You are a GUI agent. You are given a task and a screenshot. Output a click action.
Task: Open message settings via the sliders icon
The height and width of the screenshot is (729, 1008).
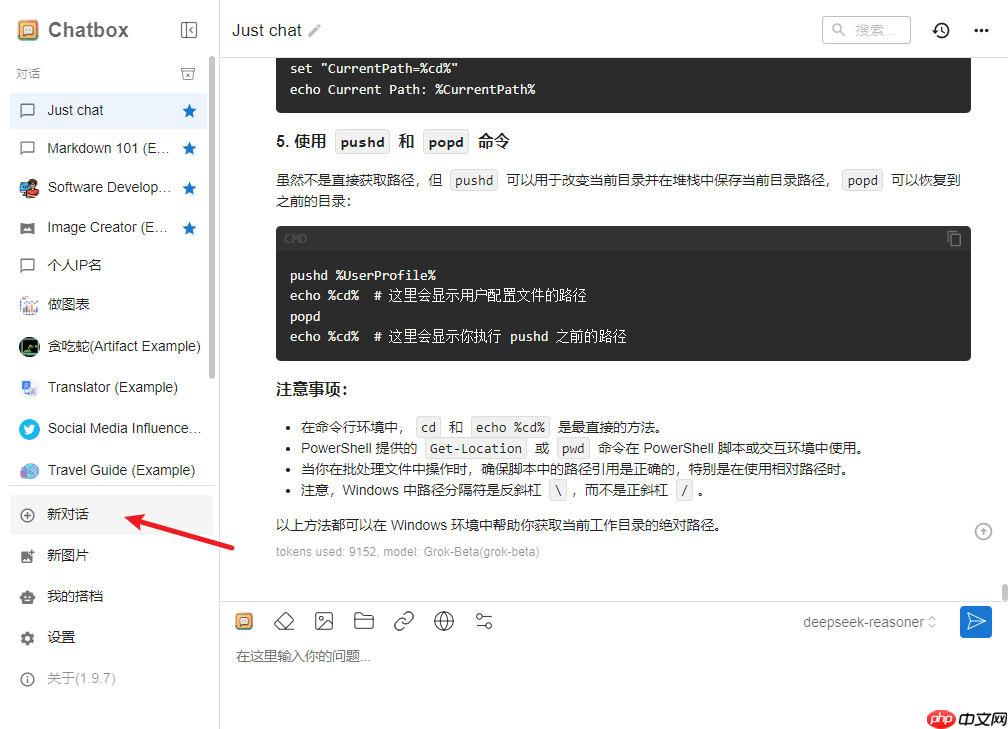coord(484,621)
